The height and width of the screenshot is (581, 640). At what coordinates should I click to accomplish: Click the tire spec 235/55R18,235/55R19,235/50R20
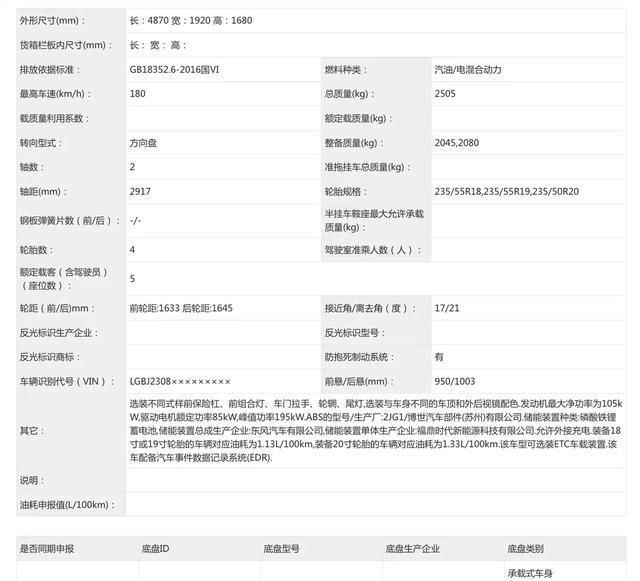(506, 191)
